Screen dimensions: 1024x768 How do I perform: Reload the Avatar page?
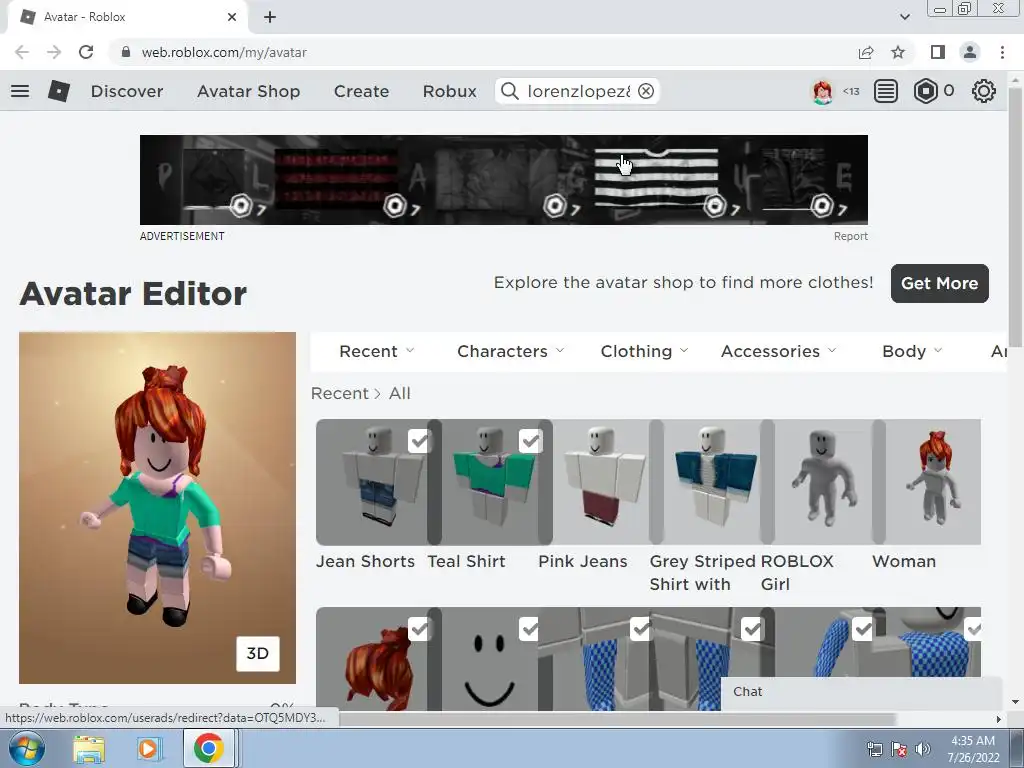click(x=86, y=52)
